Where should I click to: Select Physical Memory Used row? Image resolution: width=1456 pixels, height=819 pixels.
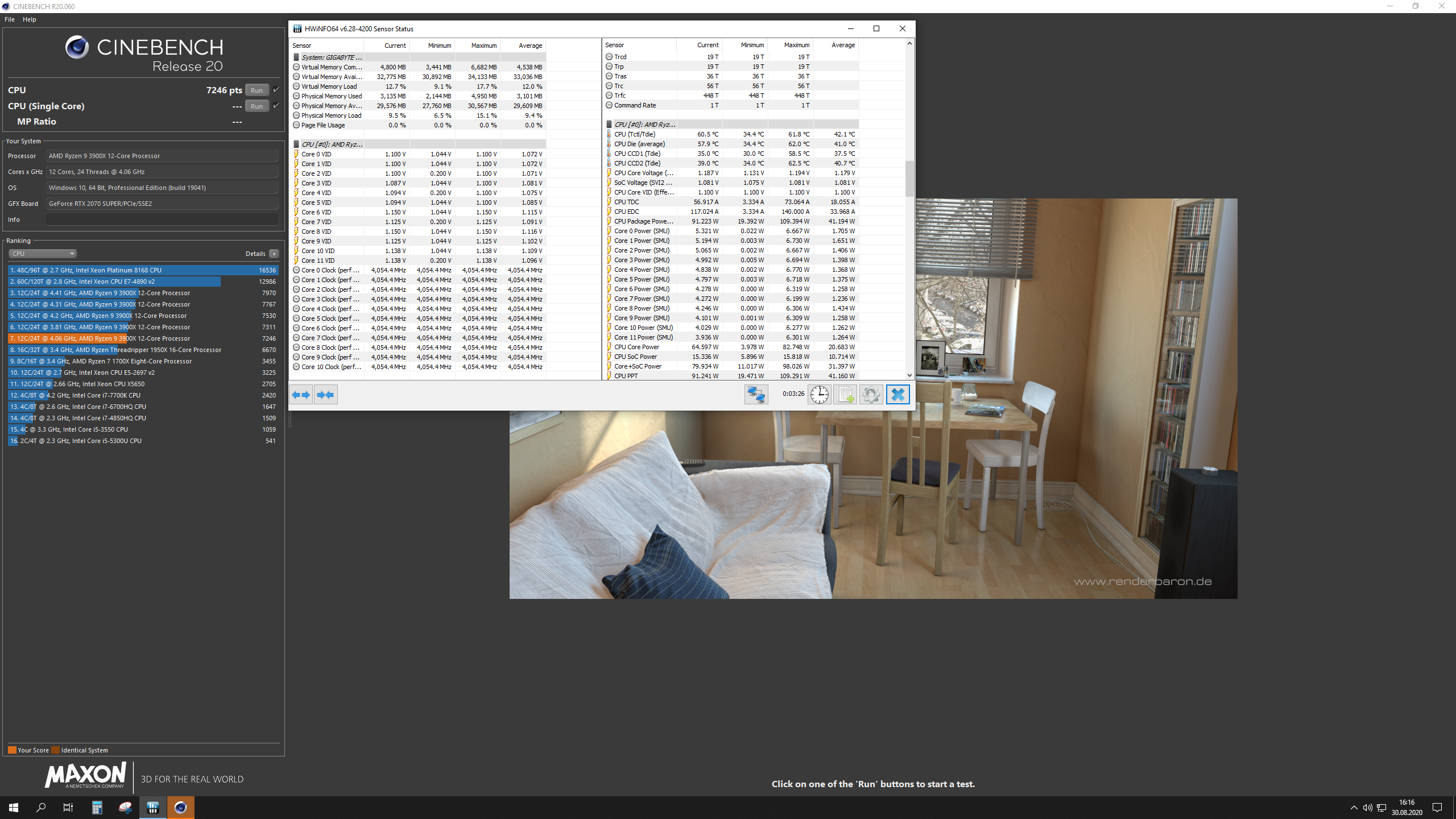coord(418,96)
